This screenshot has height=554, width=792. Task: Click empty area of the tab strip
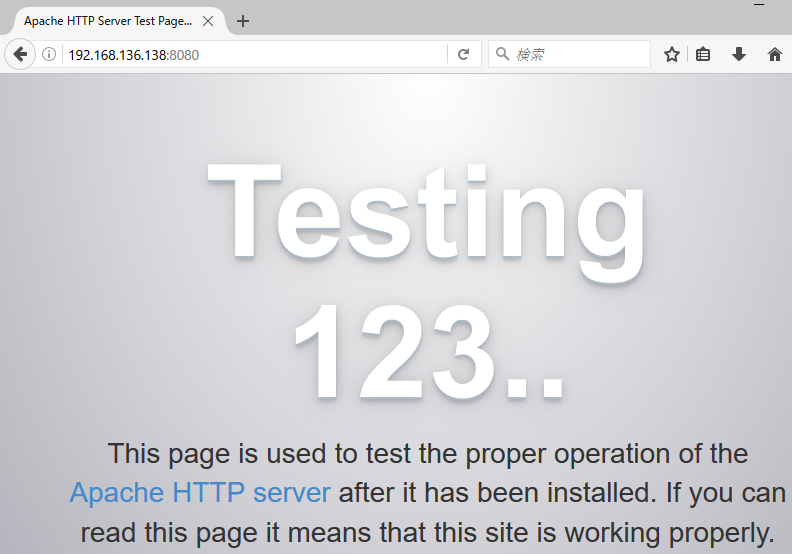pos(500,21)
